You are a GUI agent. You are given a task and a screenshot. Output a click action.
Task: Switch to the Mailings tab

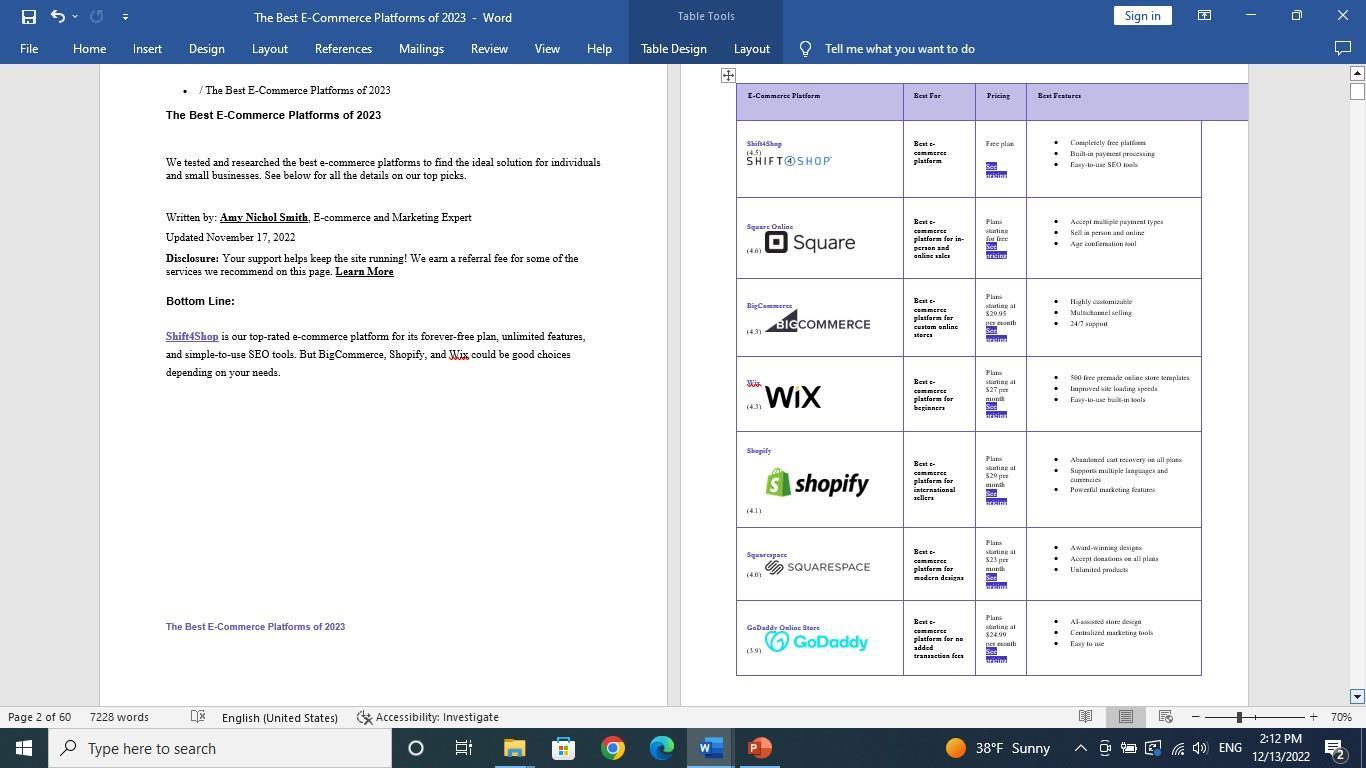tap(421, 49)
